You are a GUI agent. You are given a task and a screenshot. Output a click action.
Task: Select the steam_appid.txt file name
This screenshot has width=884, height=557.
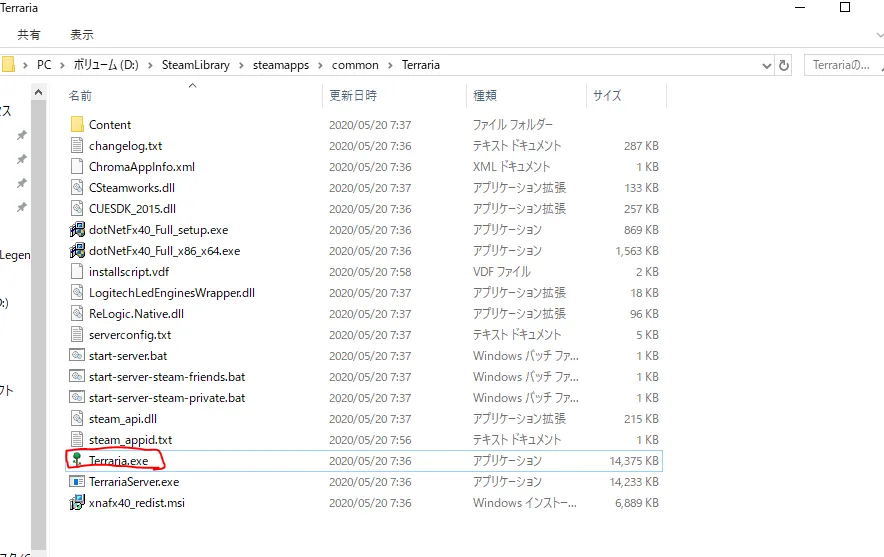[x=130, y=440]
